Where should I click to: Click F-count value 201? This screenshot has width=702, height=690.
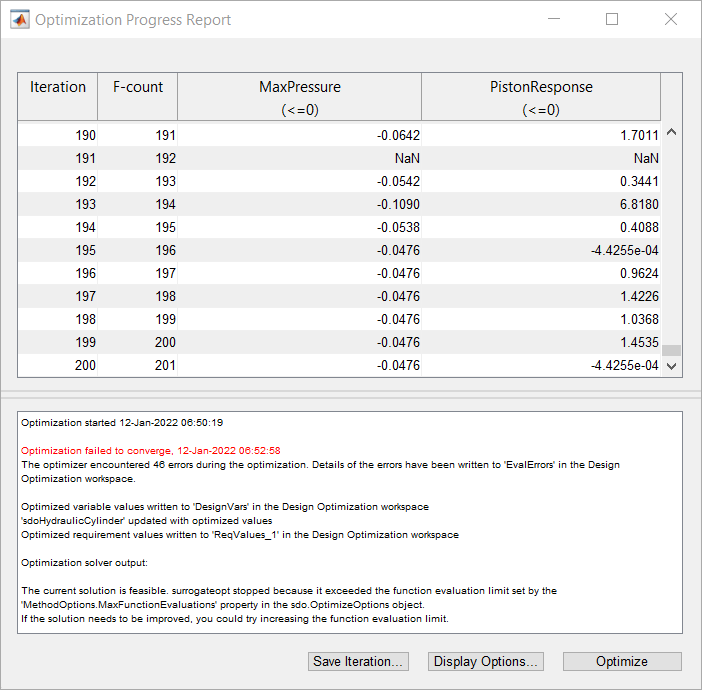(x=137, y=365)
